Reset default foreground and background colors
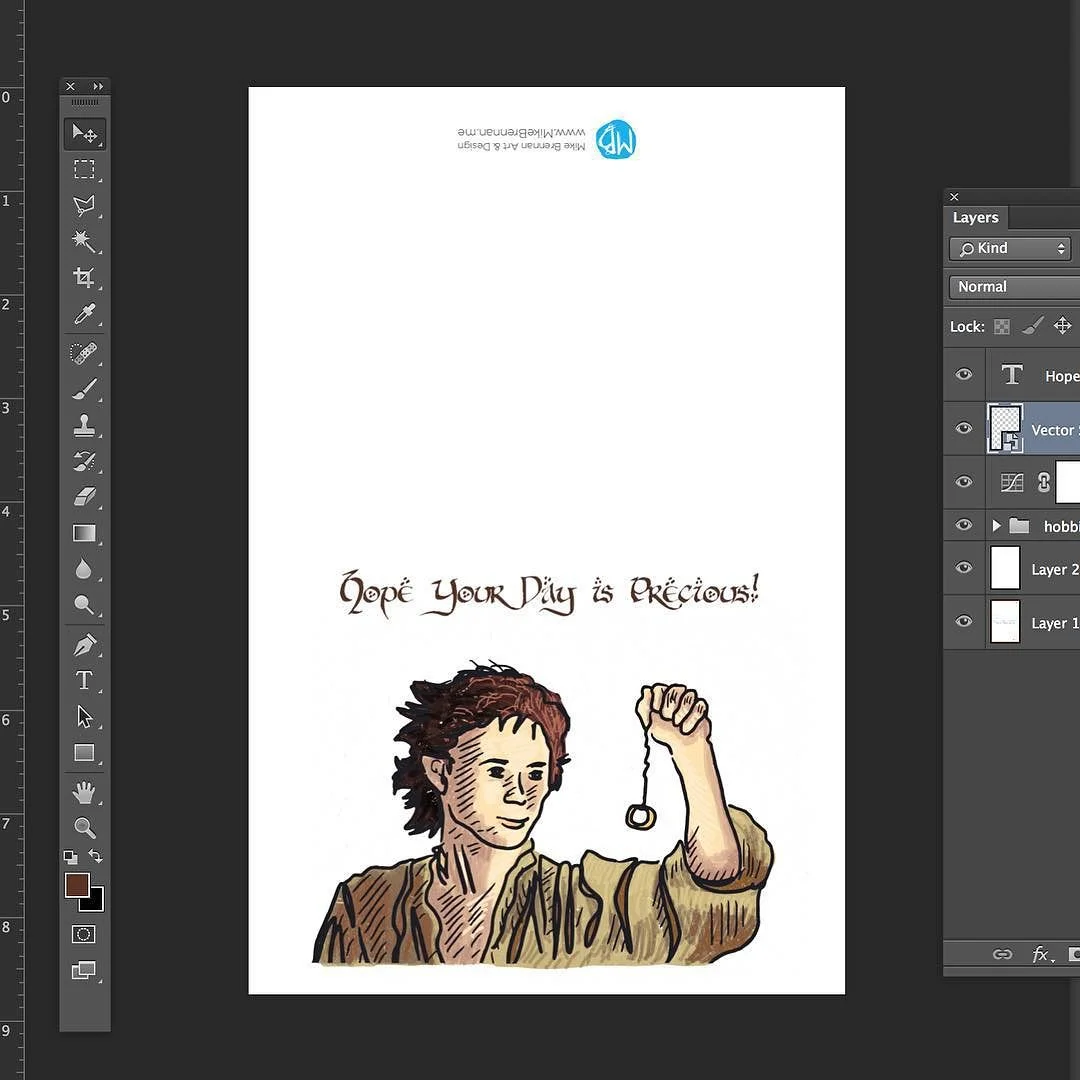The width and height of the screenshot is (1080, 1080). [x=70, y=857]
